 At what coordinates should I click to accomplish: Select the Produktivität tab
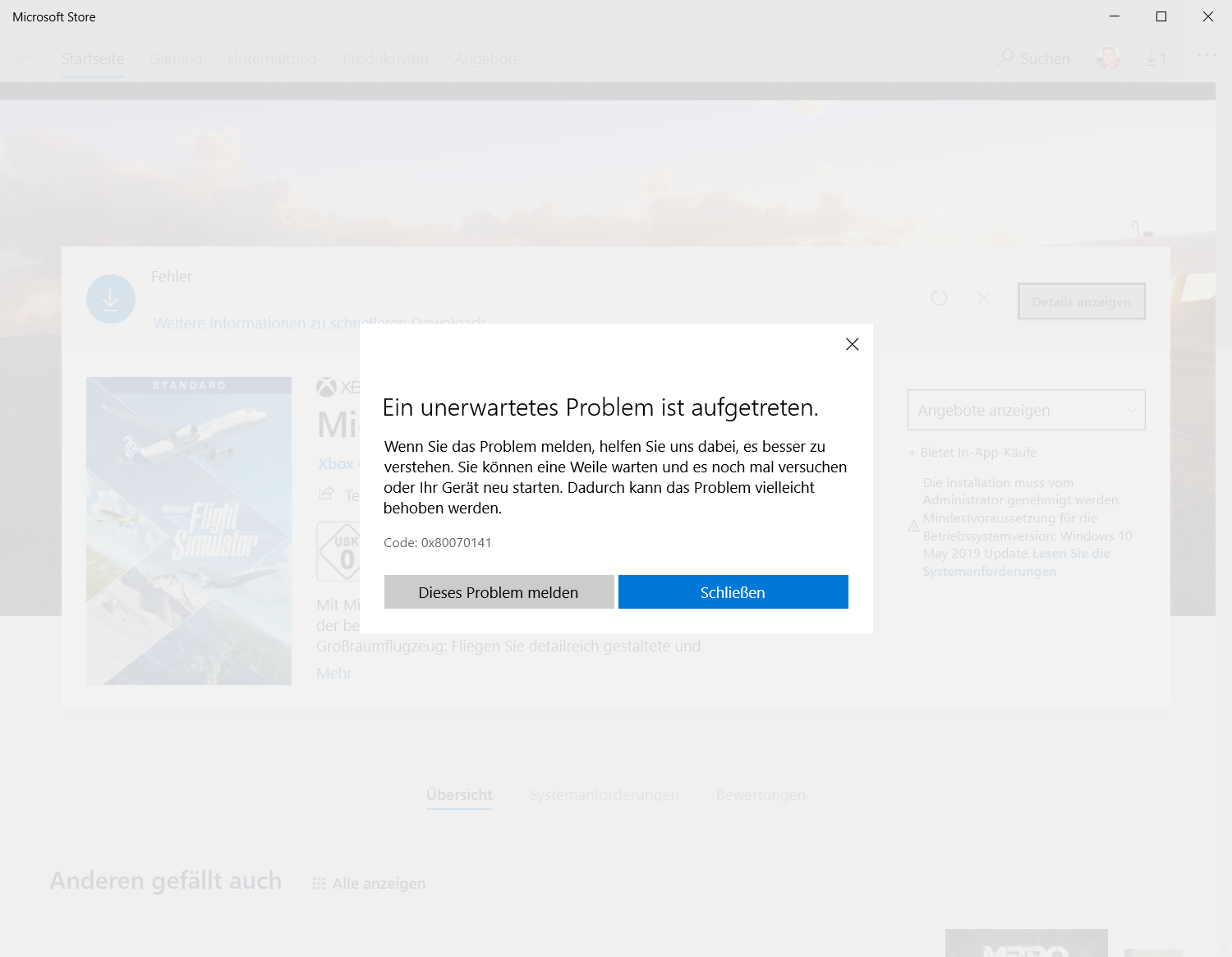tap(385, 59)
